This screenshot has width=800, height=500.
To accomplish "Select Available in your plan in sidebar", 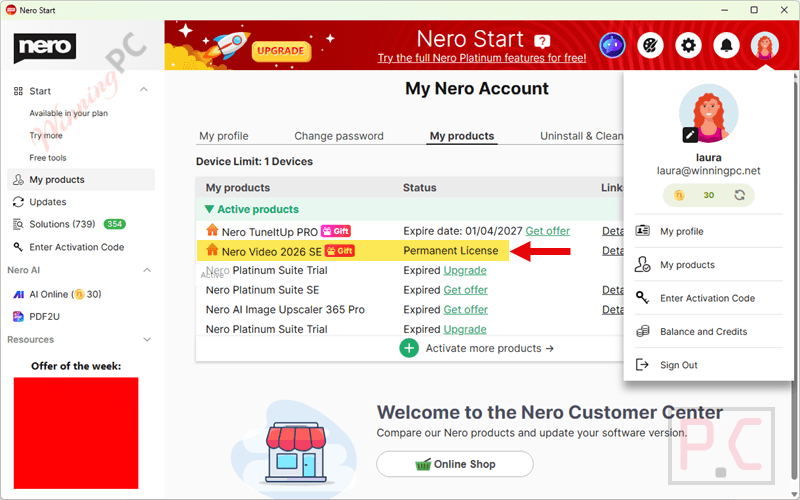I will coord(68,113).
